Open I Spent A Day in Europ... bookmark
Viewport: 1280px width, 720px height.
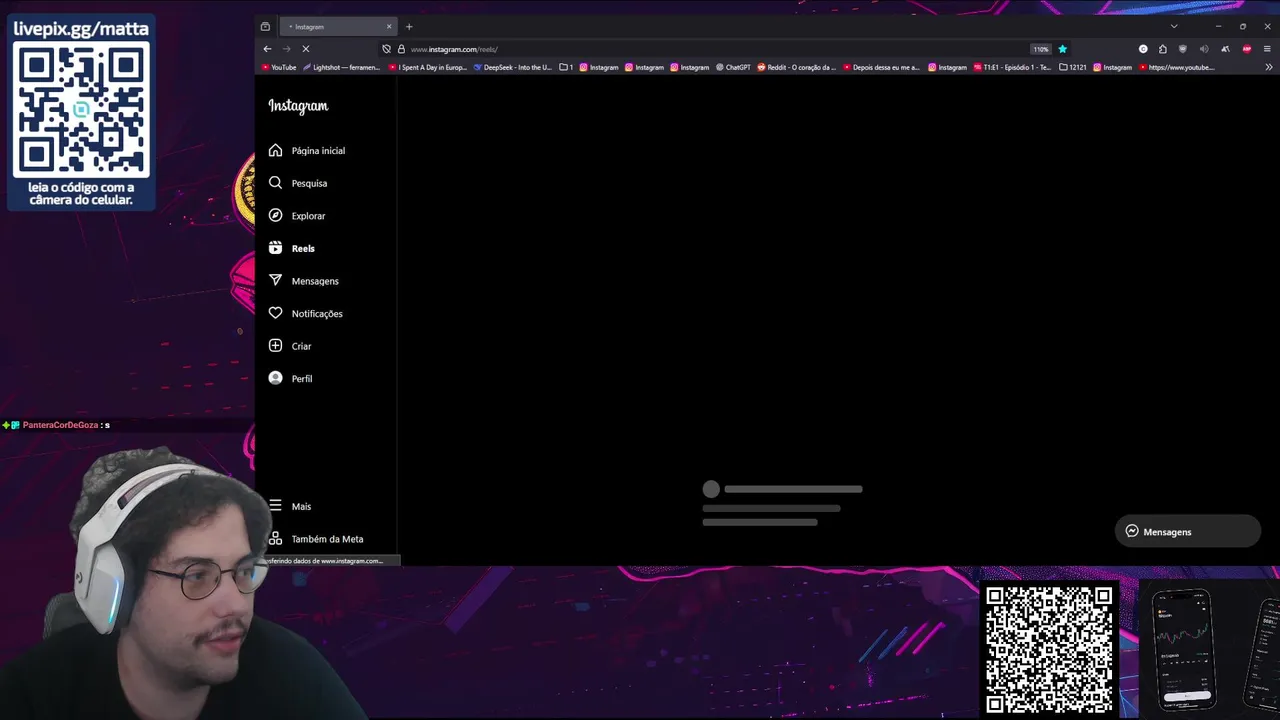click(427, 68)
